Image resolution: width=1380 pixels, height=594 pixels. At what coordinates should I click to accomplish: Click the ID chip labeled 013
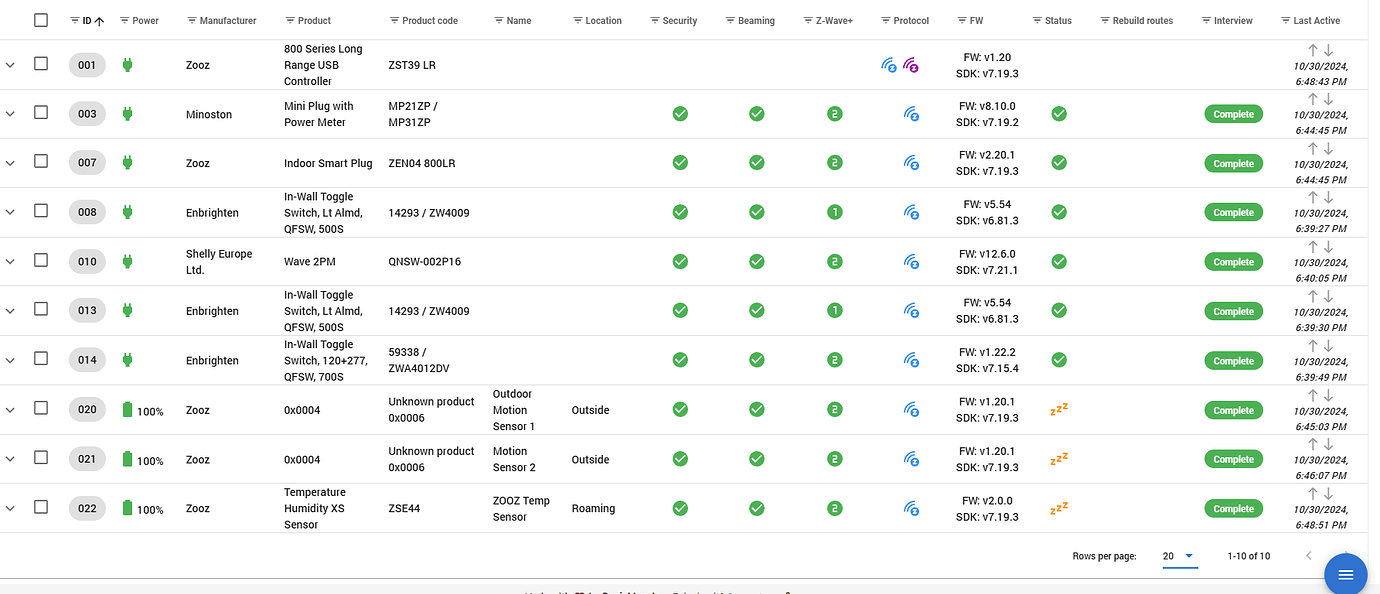(86, 310)
